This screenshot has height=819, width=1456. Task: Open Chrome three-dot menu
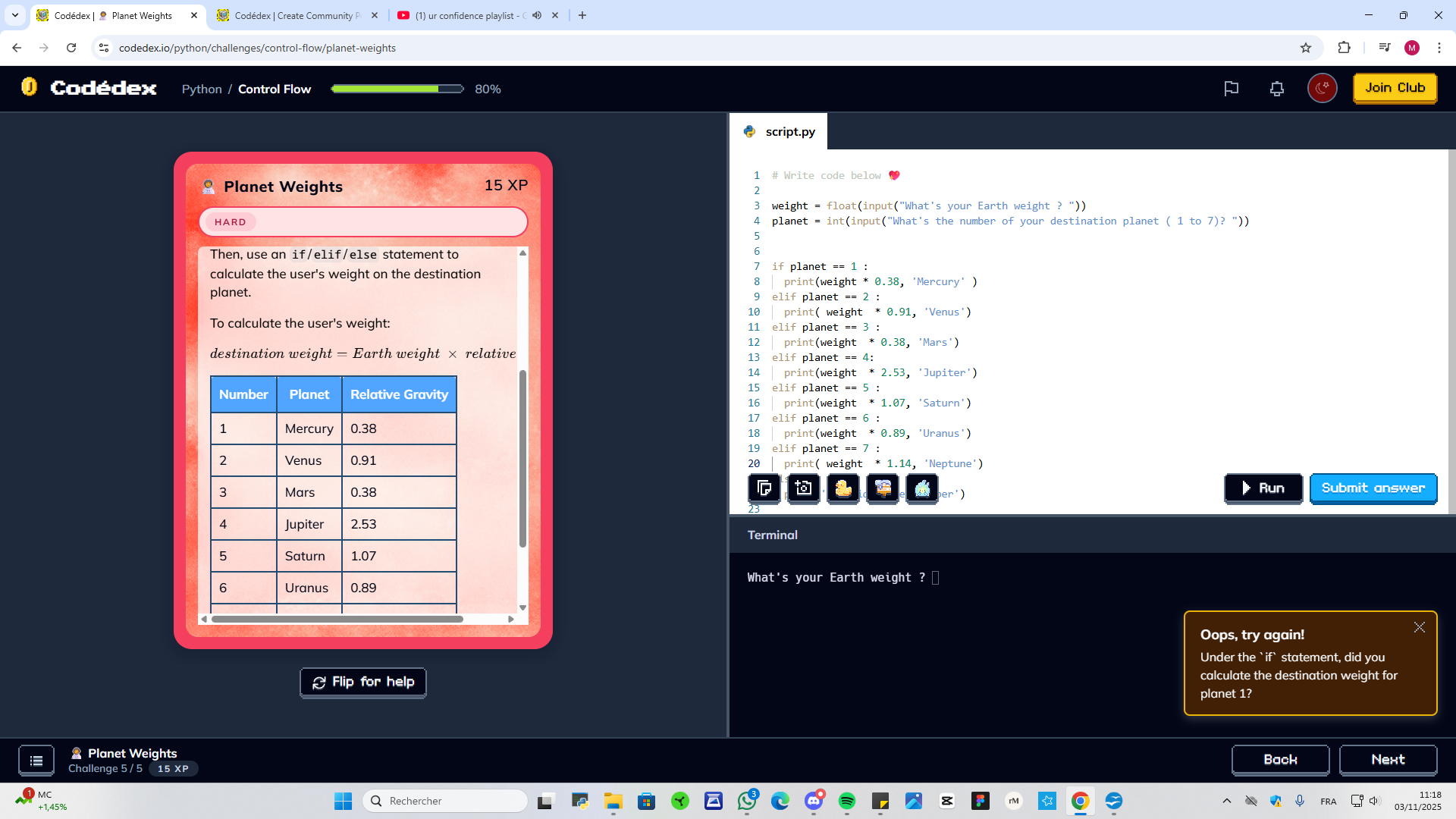pos(1439,48)
